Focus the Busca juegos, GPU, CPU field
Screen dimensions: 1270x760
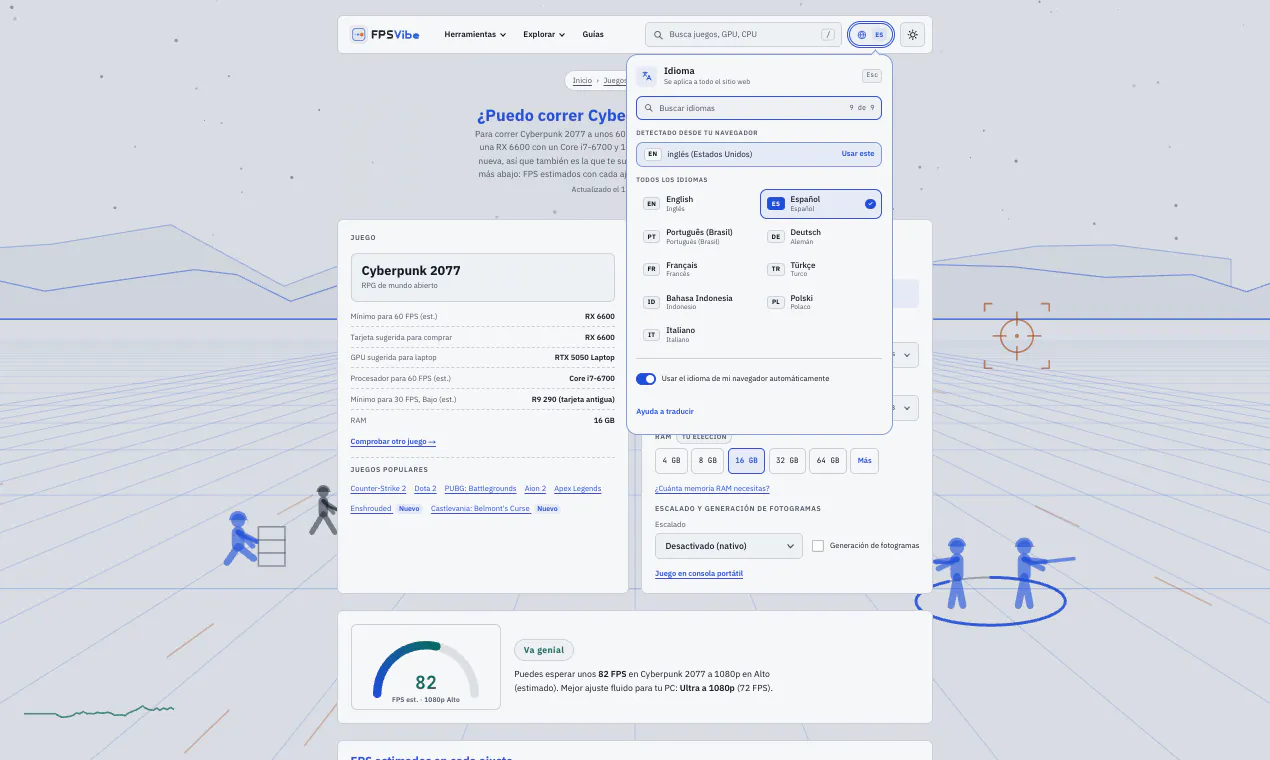click(x=744, y=35)
